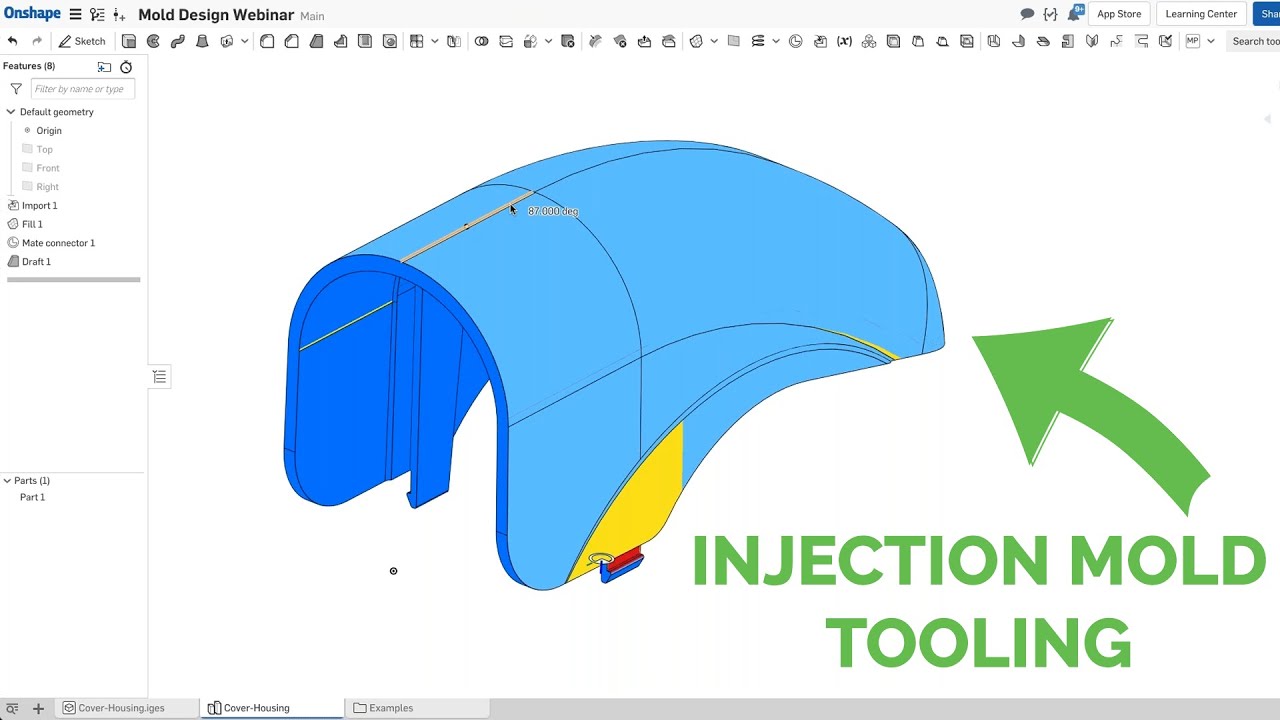Open the comments panel
The height and width of the screenshot is (720, 1280).
coord(1027,14)
